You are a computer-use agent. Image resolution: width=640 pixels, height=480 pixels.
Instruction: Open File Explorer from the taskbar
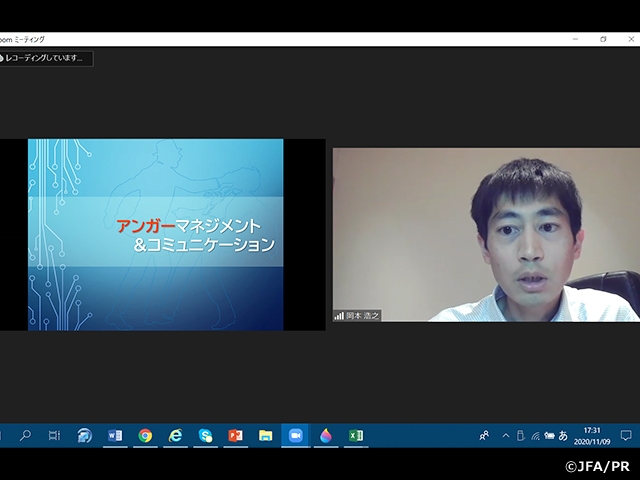[x=265, y=435]
